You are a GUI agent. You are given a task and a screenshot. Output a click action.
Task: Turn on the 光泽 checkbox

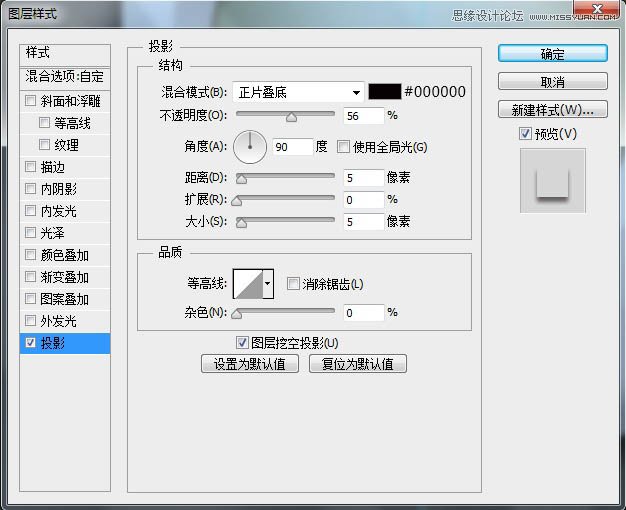coord(30,232)
